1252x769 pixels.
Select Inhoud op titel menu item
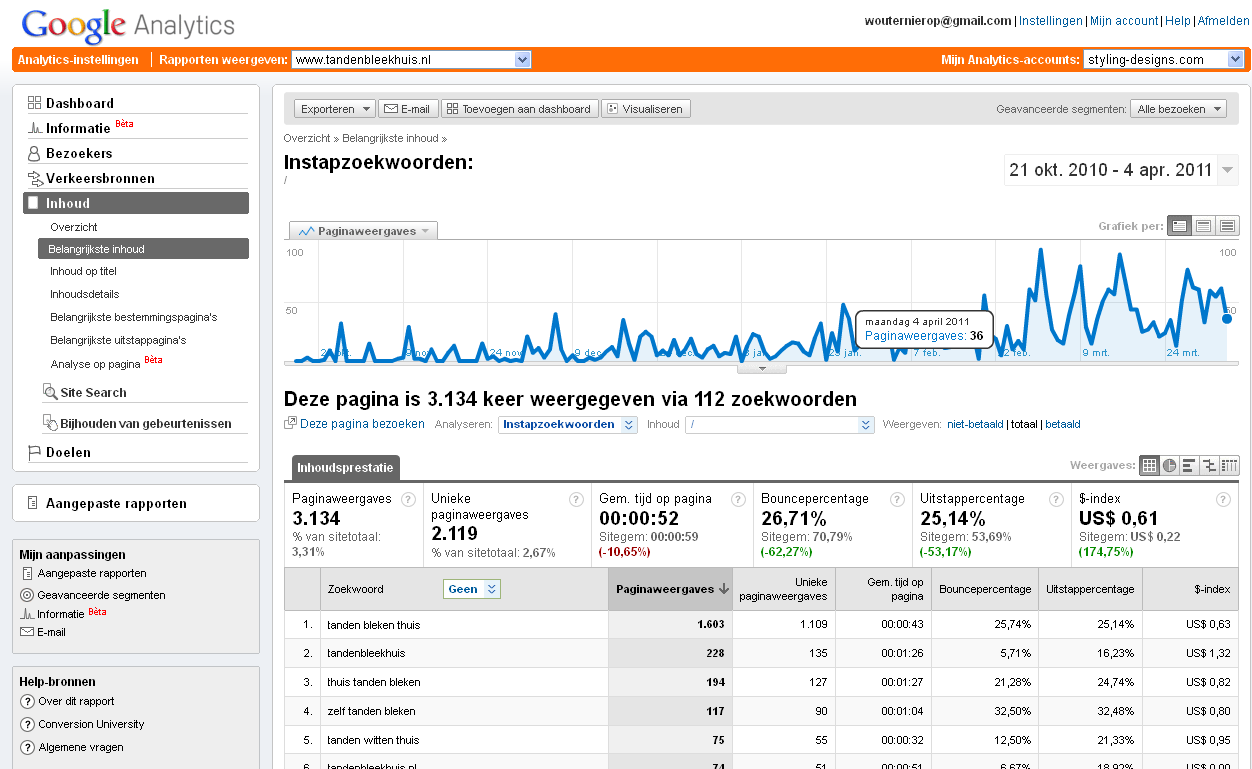point(83,271)
